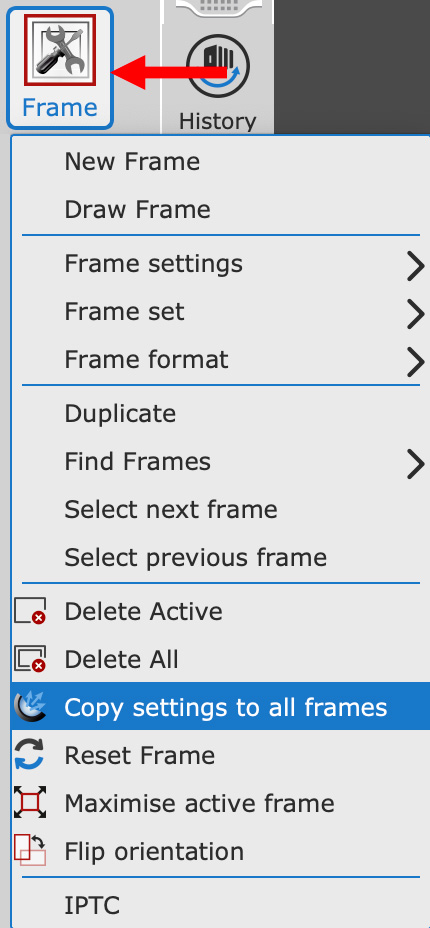Image resolution: width=430 pixels, height=928 pixels.
Task: Expand the Frame set submenu chevron
Action: tap(416, 315)
